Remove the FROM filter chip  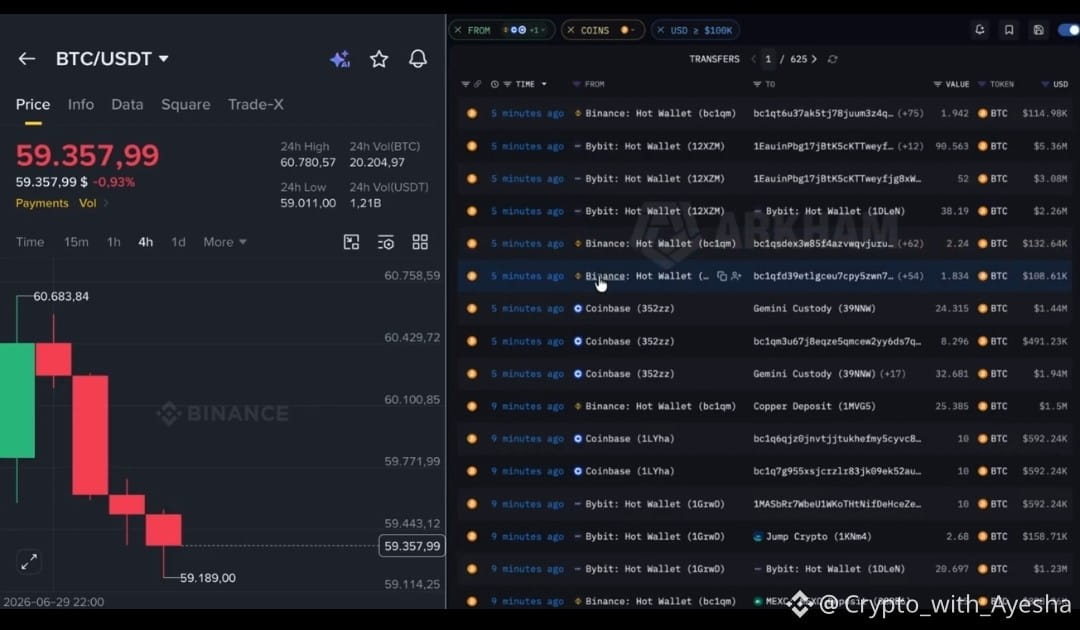pos(458,30)
